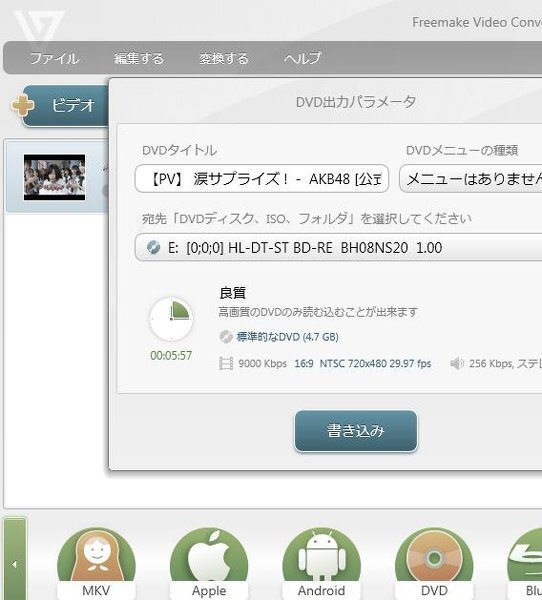This screenshot has height=600, width=542.
Task: Click the speaker audio icon
Action: coord(457,364)
